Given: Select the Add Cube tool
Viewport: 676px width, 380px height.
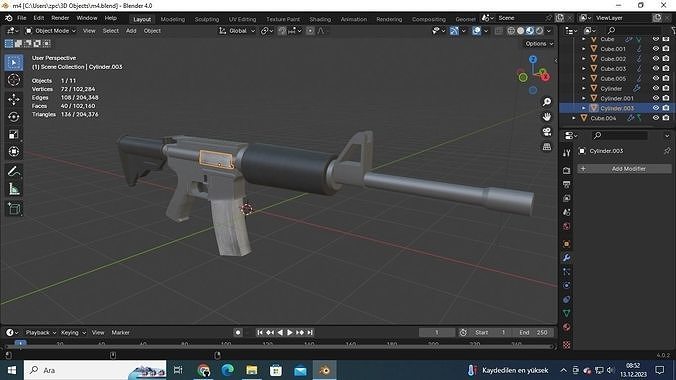Looking at the screenshot, I should (x=14, y=209).
